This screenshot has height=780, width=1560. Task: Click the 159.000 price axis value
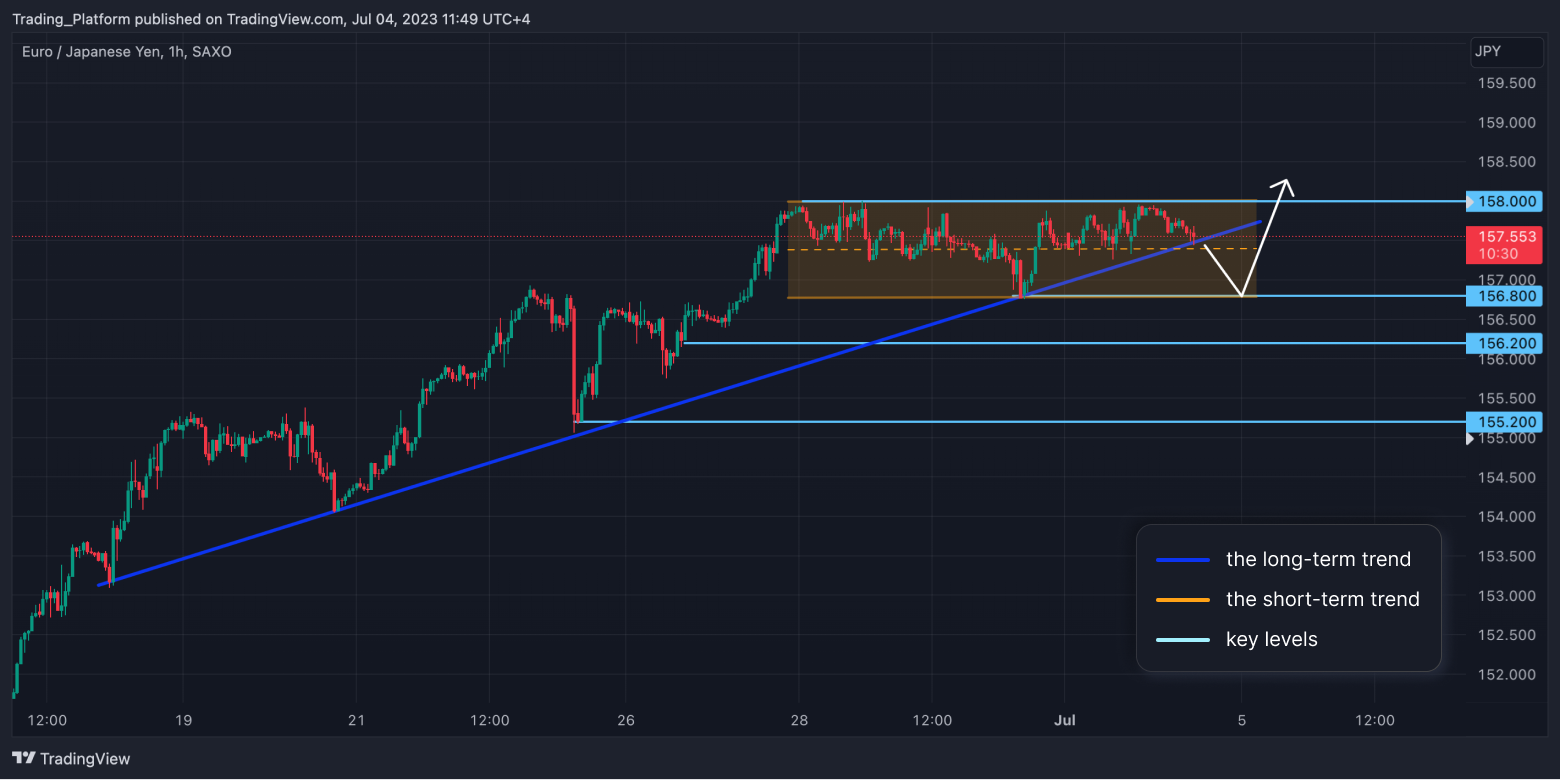[1507, 123]
